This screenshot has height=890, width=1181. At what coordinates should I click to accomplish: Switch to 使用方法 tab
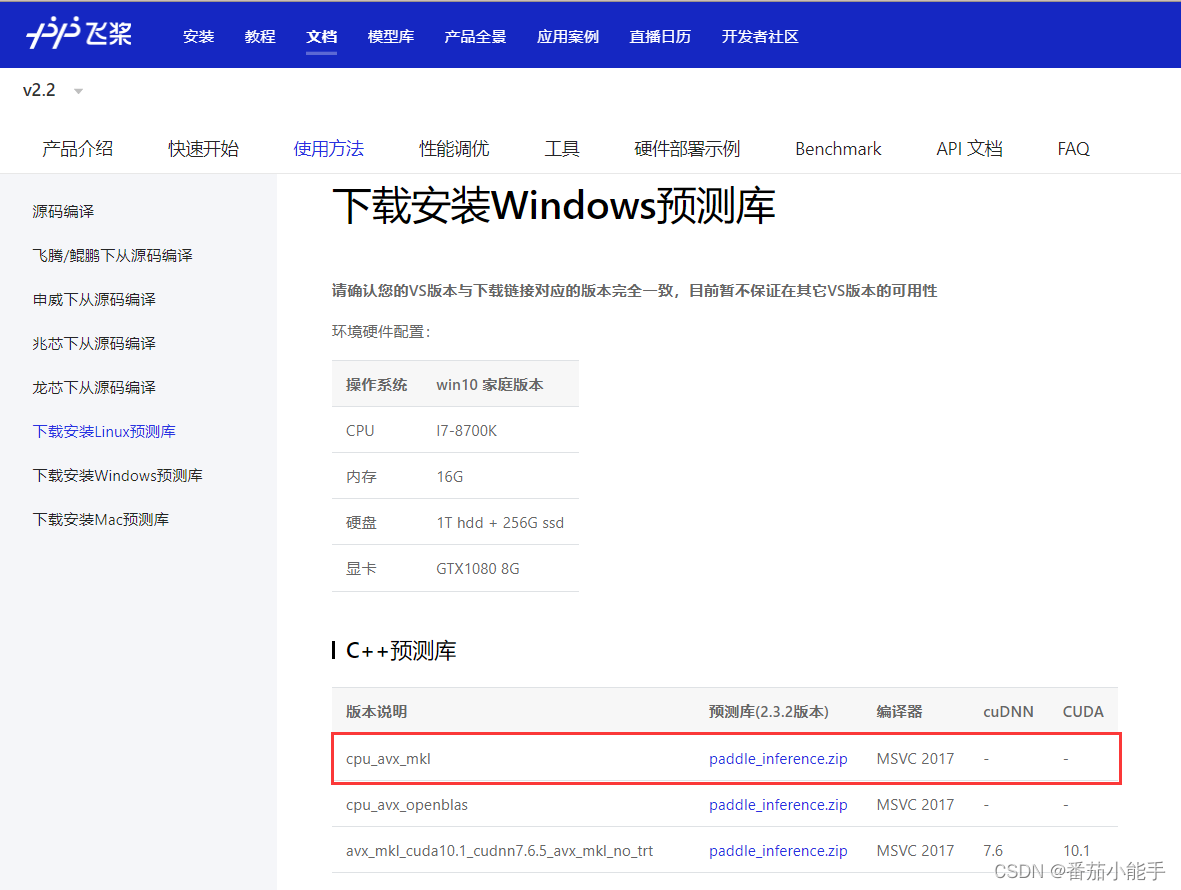tap(328, 148)
